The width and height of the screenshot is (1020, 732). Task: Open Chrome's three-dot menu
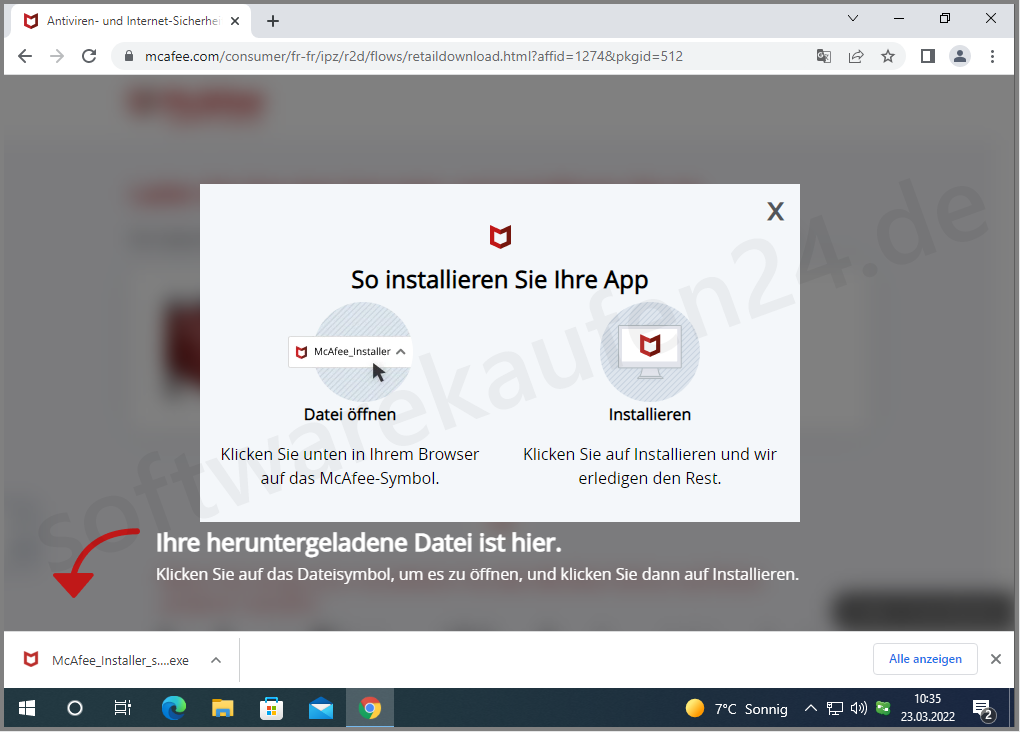click(992, 56)
